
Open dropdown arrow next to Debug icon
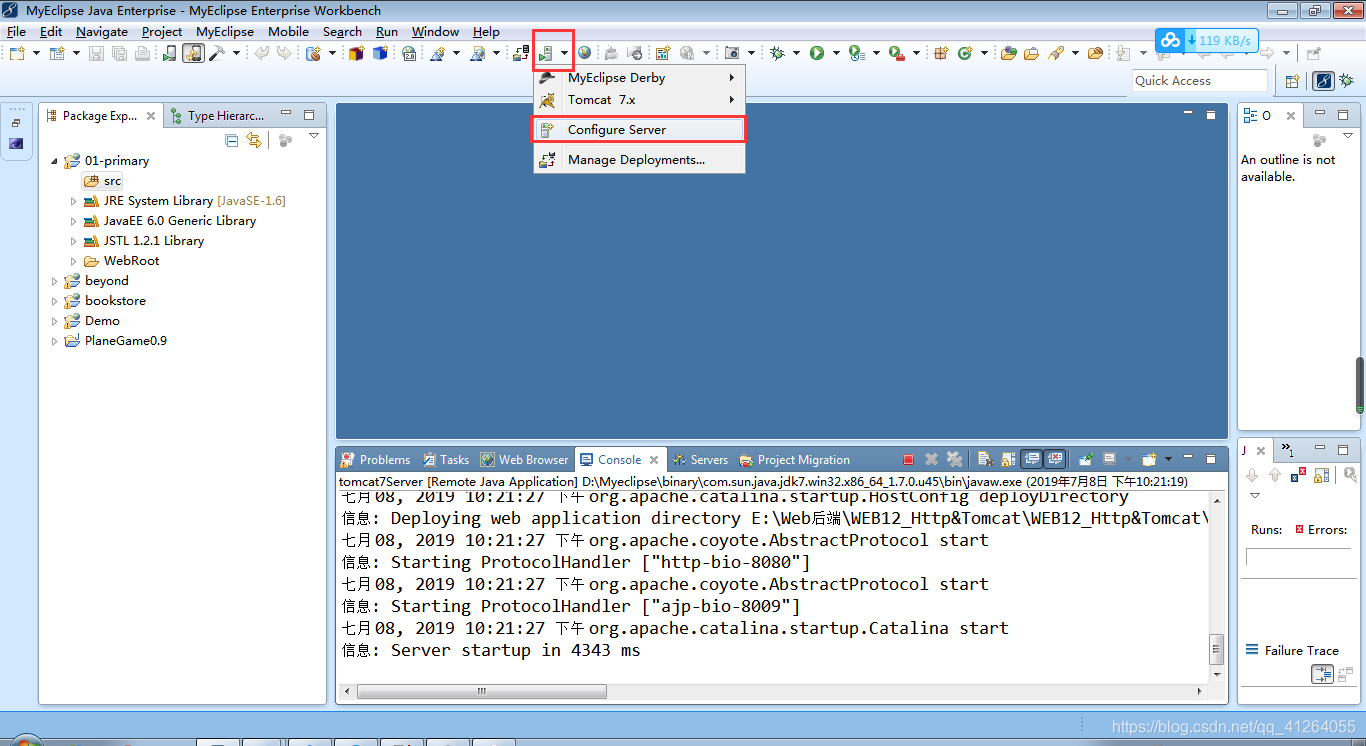(796, 53)
